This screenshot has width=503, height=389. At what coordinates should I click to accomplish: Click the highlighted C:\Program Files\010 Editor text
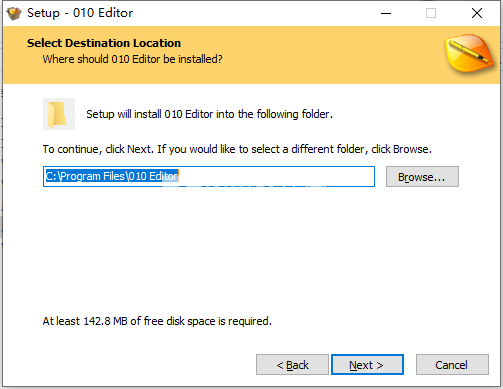pyautogui.click(x=112, y=176)
